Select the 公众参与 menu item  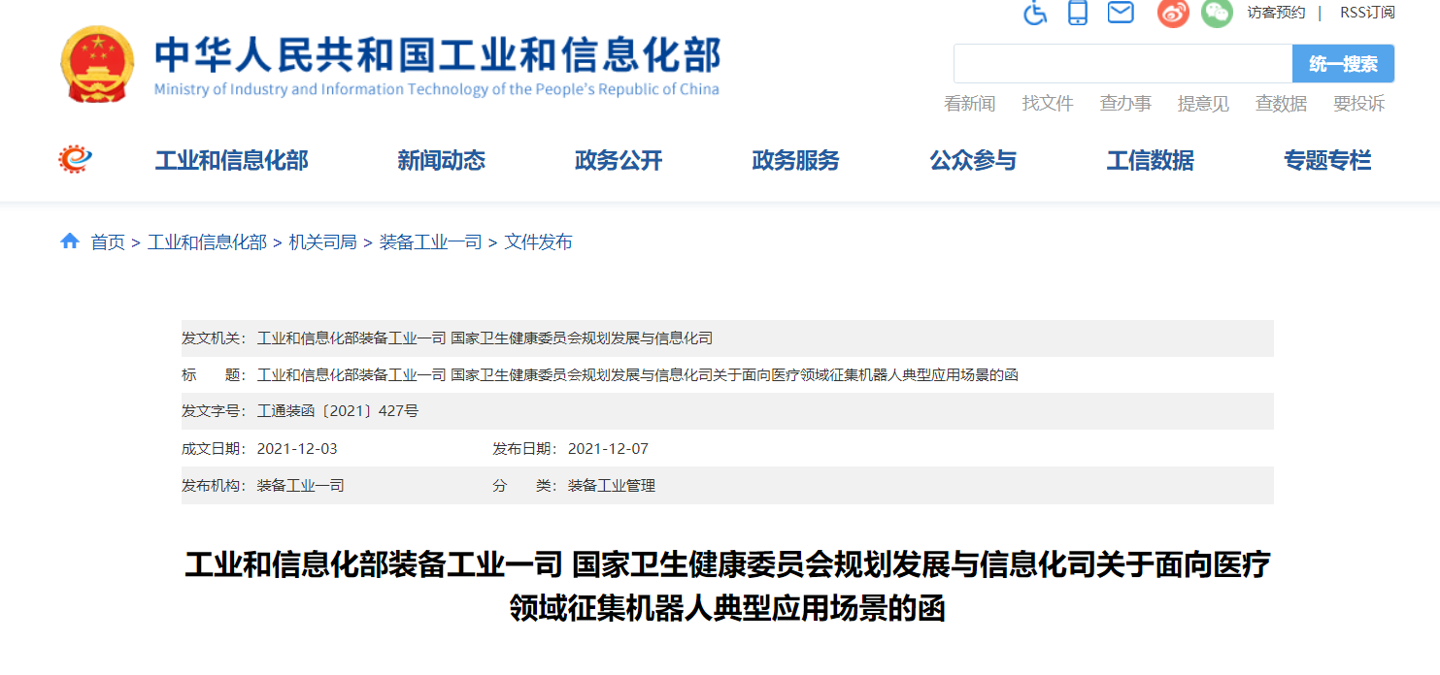pyautogui.click(x=973, y=160)
